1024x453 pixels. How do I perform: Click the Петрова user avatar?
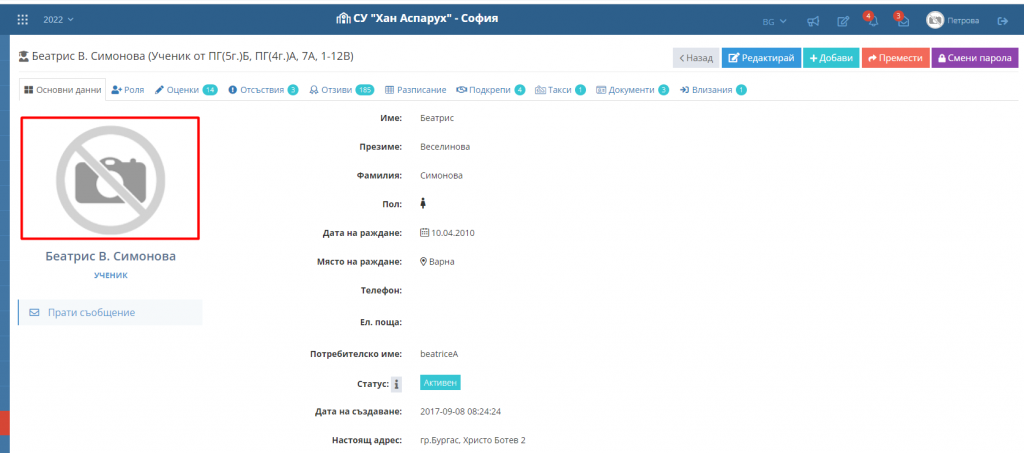click(x=935, y=20)
